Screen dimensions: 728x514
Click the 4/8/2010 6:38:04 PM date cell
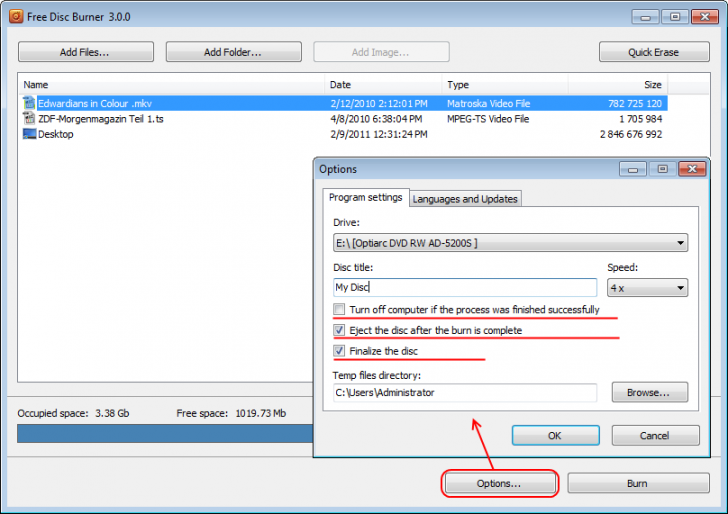pos(376,119)
